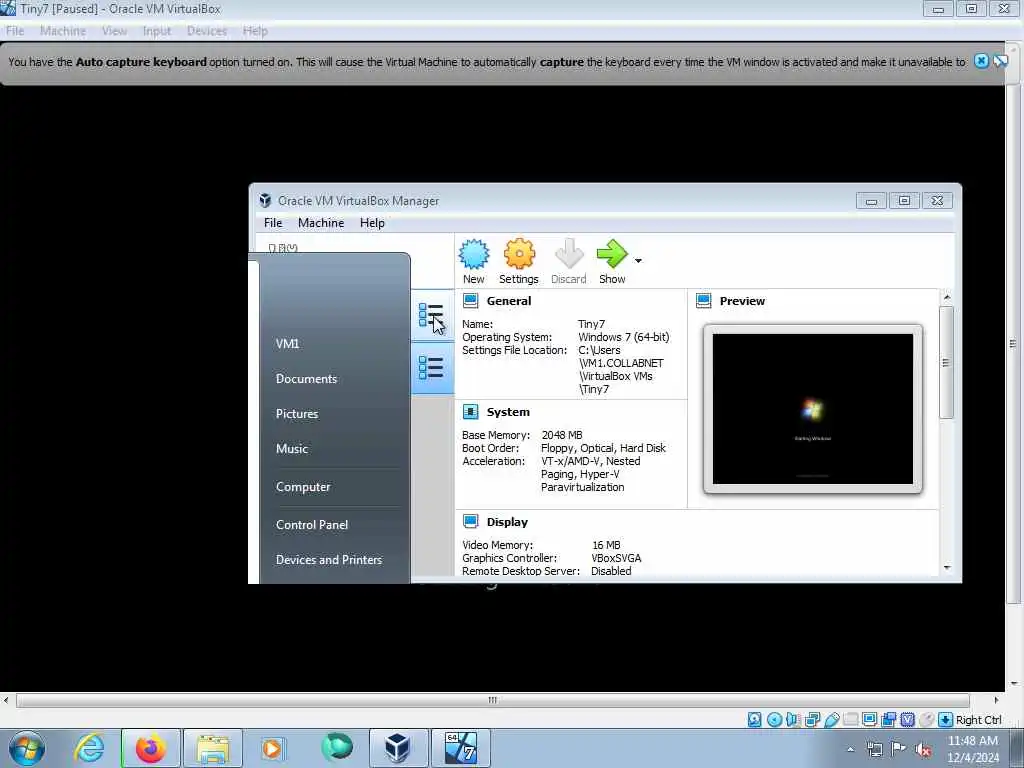Image resolution: width=1024 pixels, height=768 pixels.
Task: Click the Display section header
Action: (507, 522)
